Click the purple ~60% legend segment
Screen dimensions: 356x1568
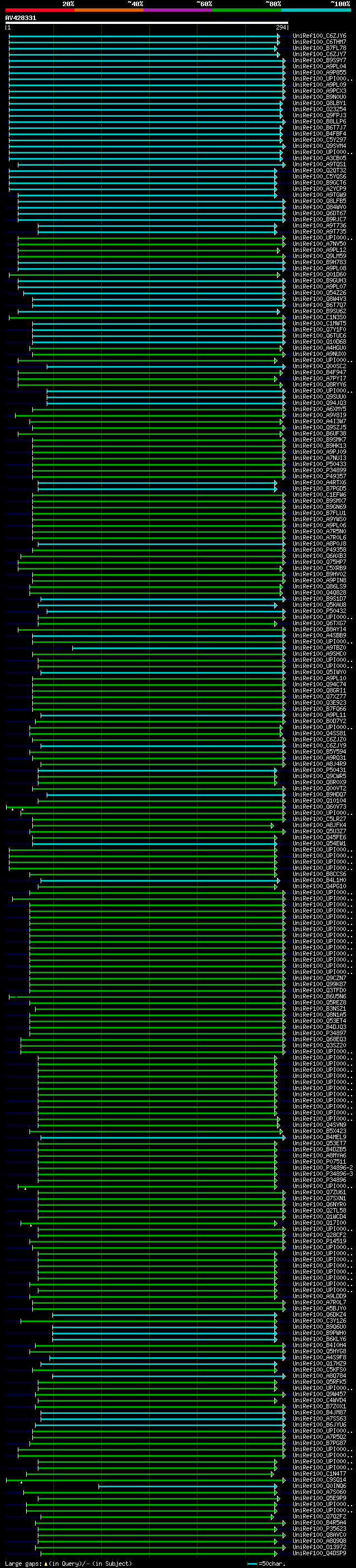179,10
